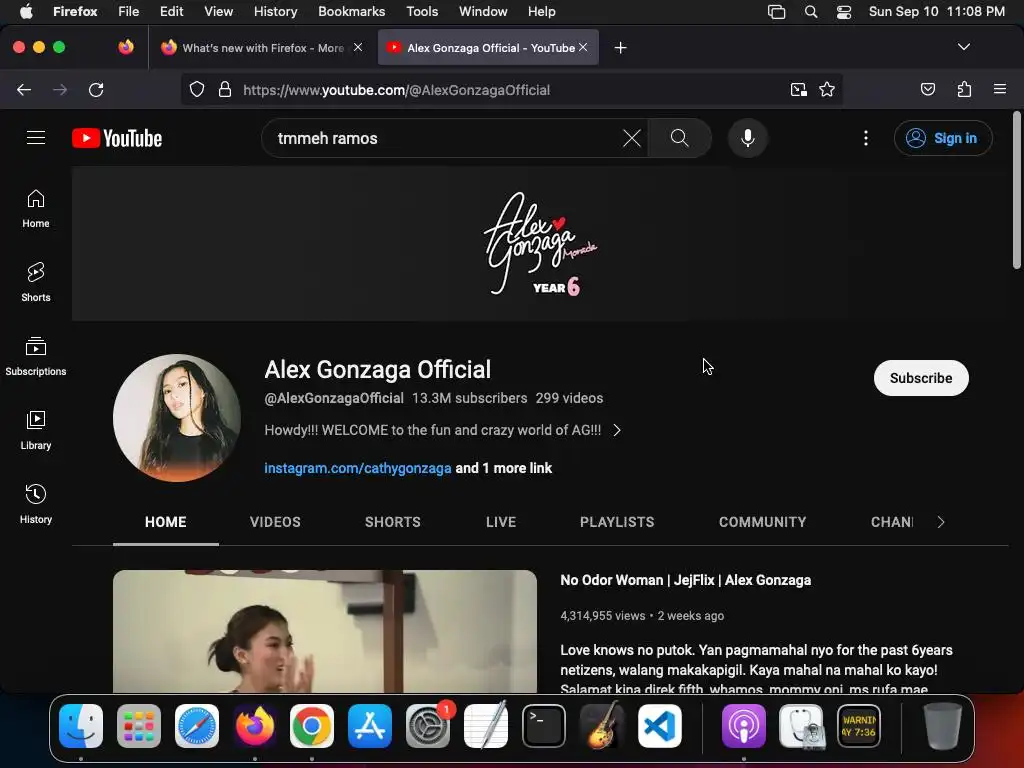The image size is (1024, 768).
Task: Go to Home in sidebar
Action: tap(36, 209)
